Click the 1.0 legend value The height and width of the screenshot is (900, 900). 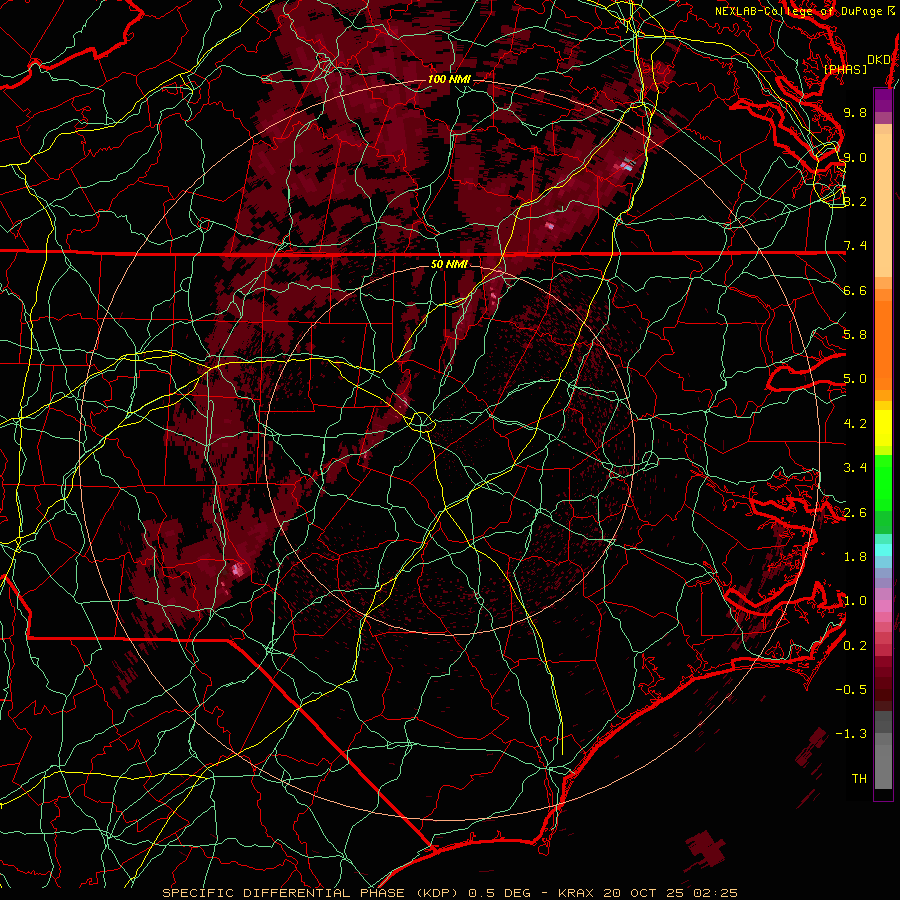click(855, 601)
